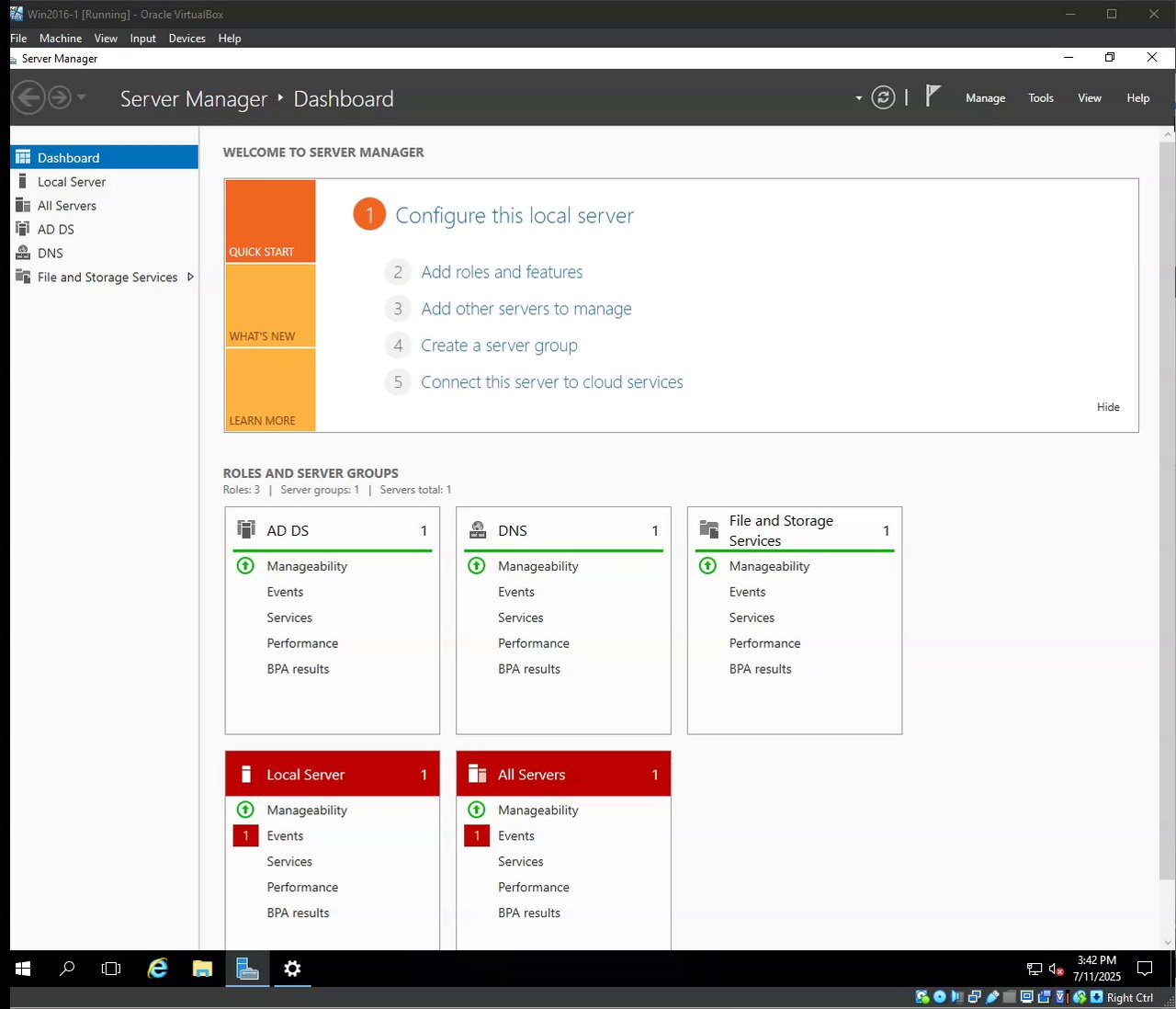Click Create a server group link
Screen dimensions: 1176x1009
click(499, 346)
